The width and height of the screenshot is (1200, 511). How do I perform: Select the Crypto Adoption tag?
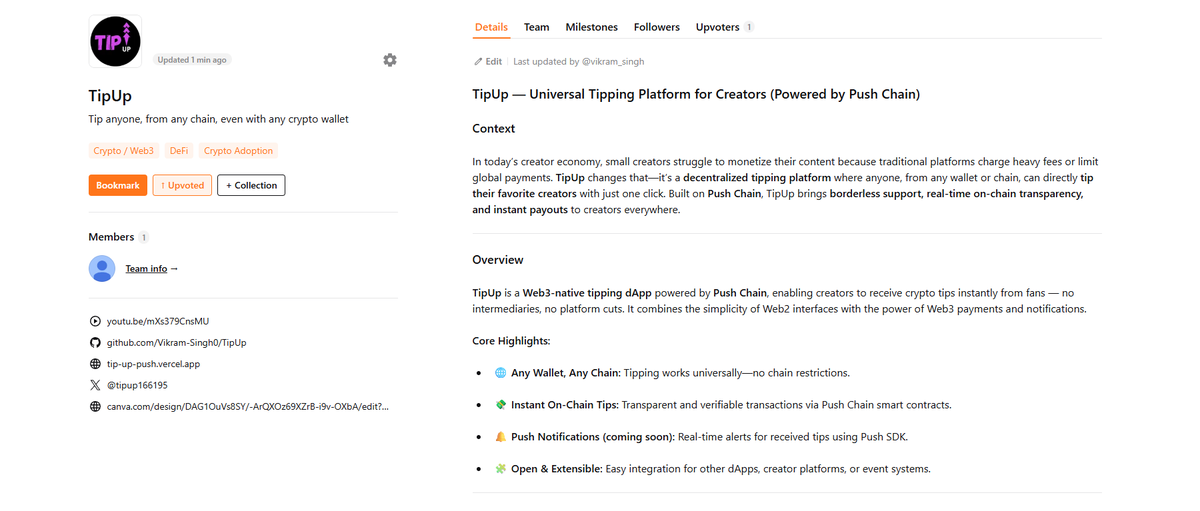pyautogui.click(x=238, y=151)
